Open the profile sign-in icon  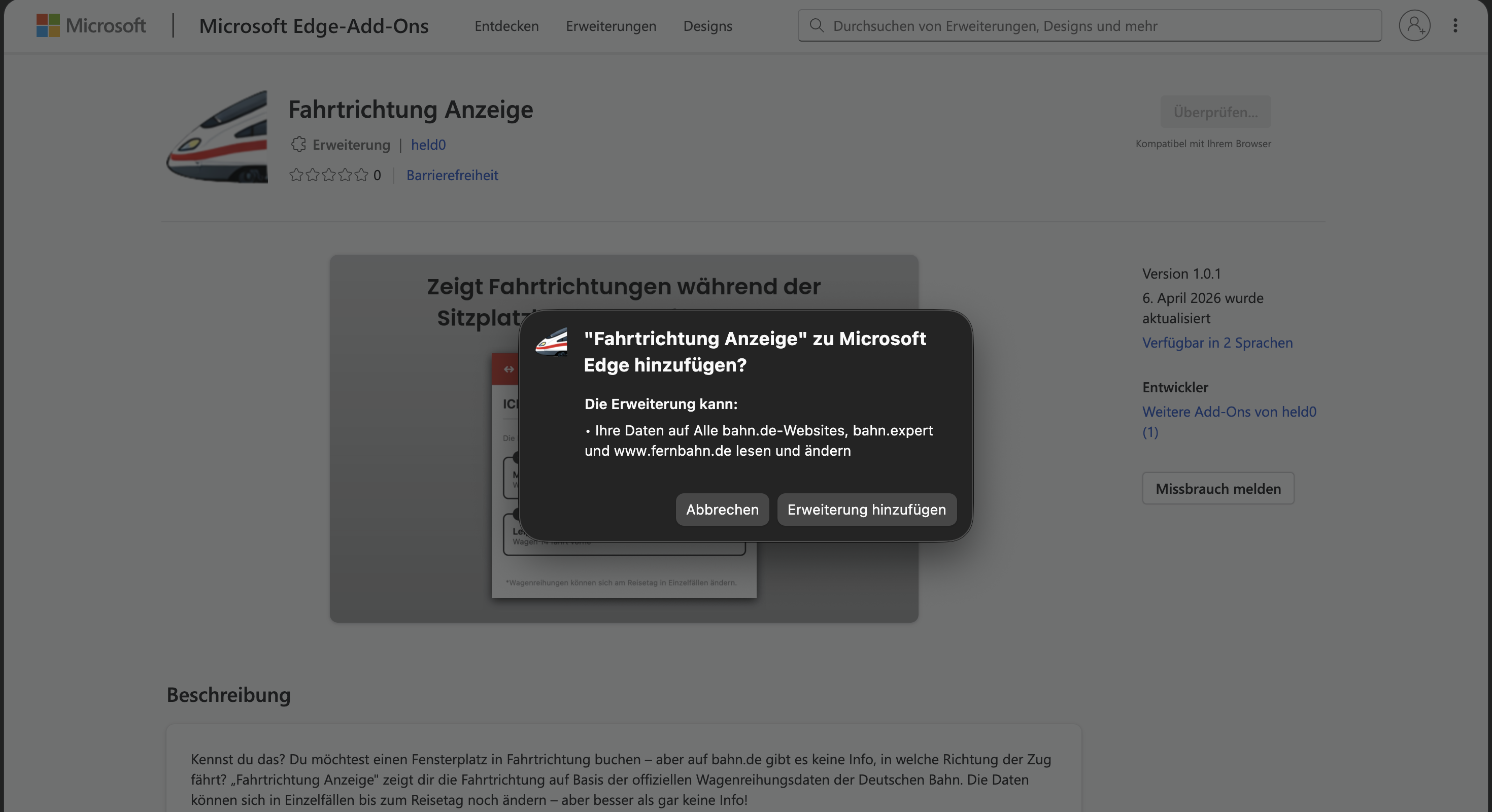[x=1414, y=25]
